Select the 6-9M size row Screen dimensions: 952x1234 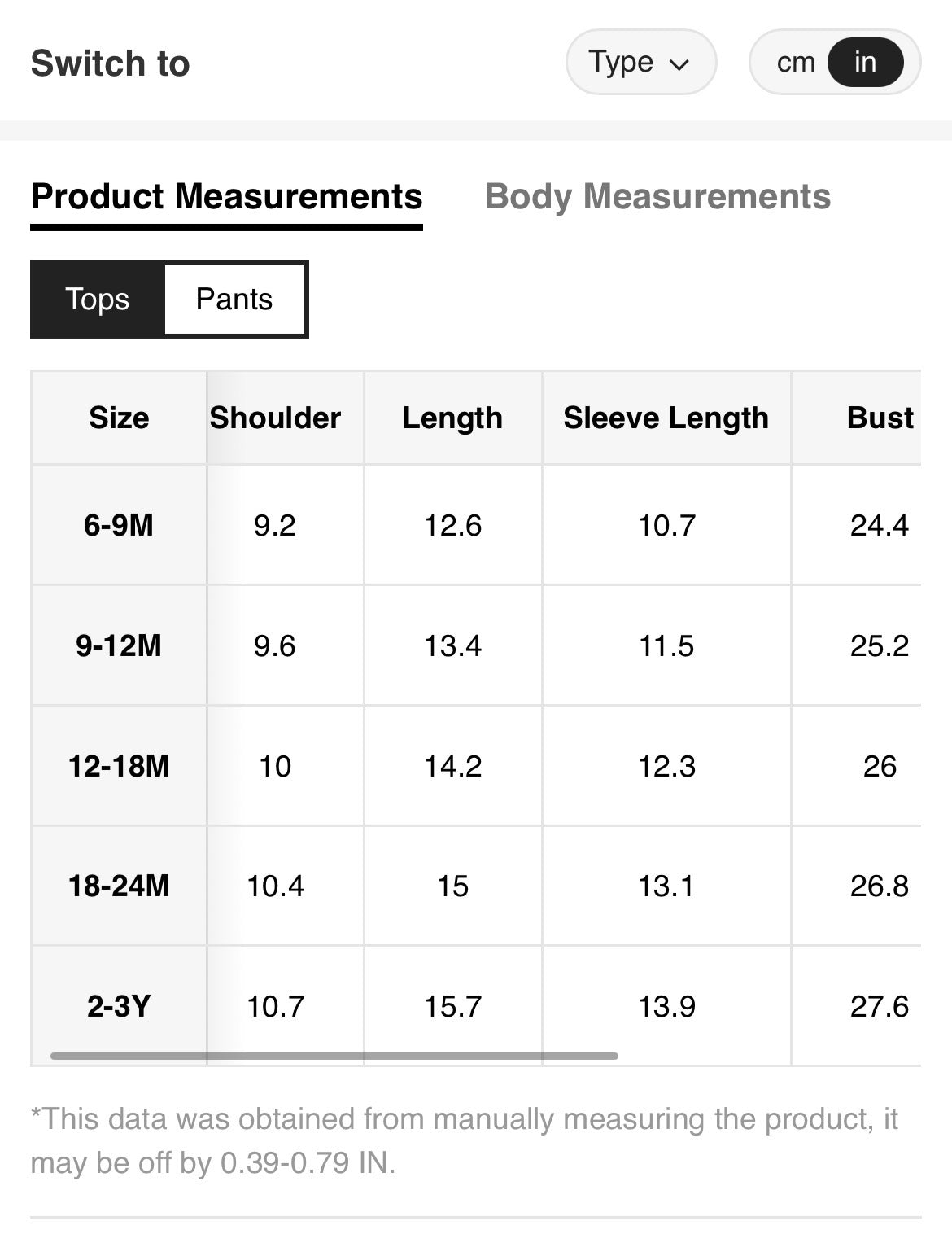point(118,525)
